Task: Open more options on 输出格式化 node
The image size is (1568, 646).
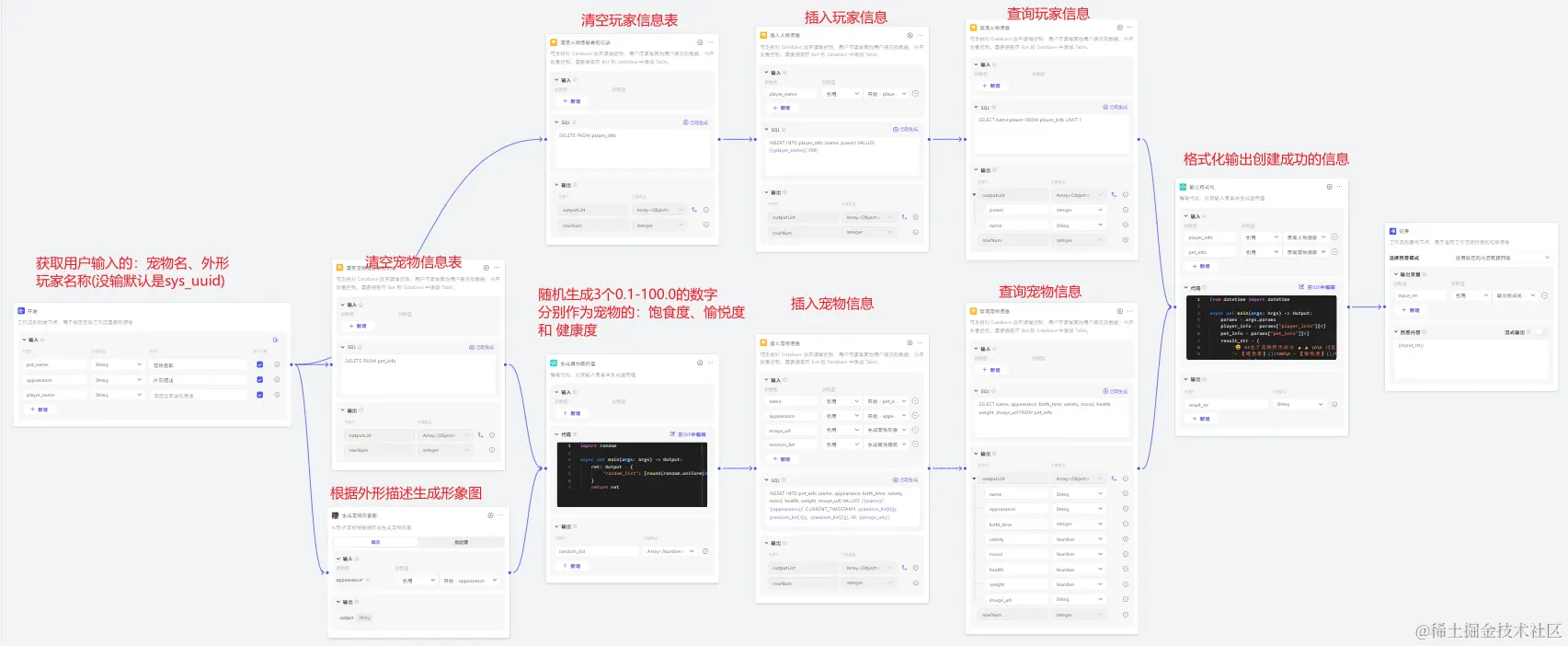Action: [1339, 187]
